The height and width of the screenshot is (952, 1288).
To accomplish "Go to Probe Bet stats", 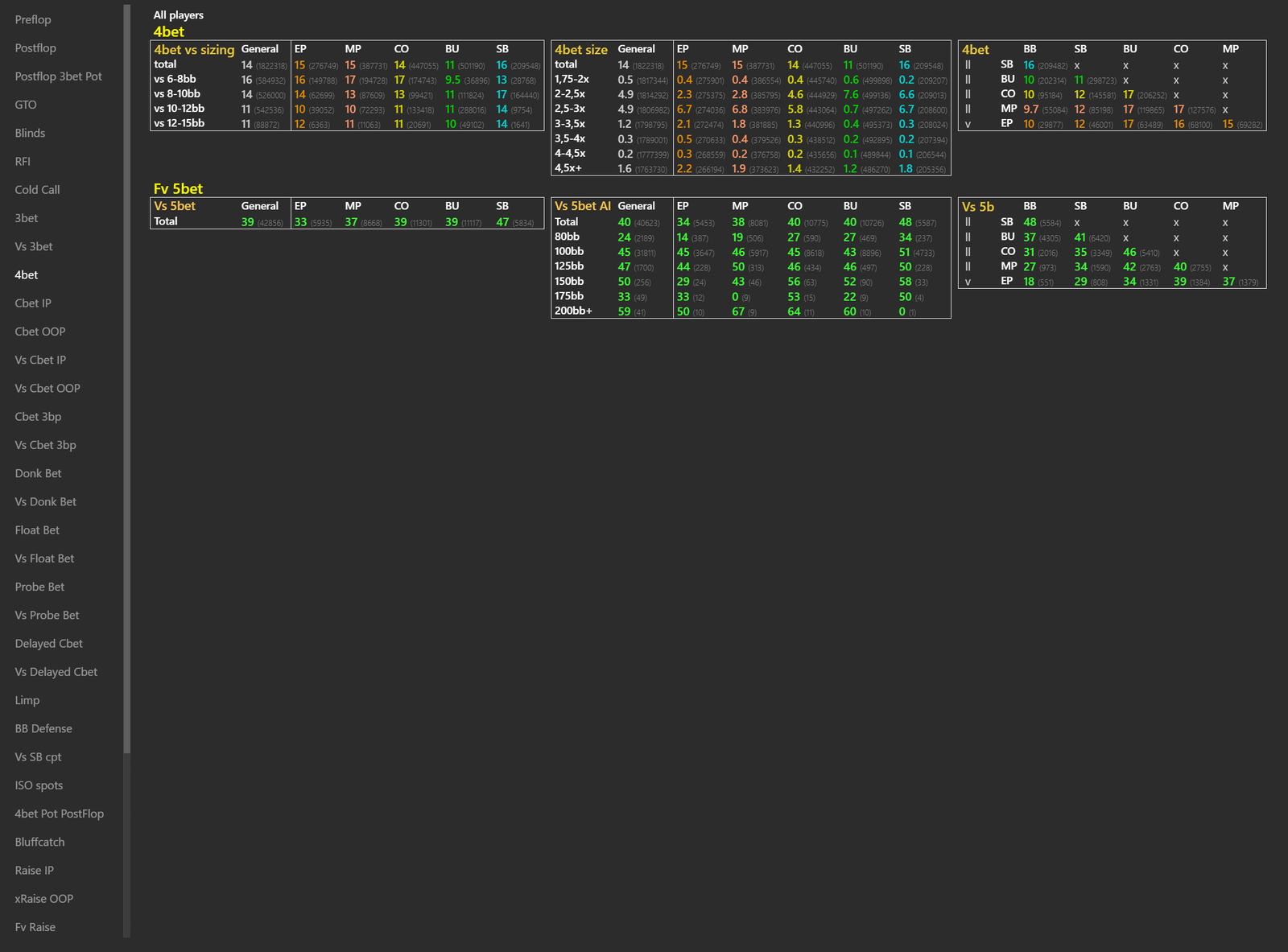I will (x=39, y=587).
